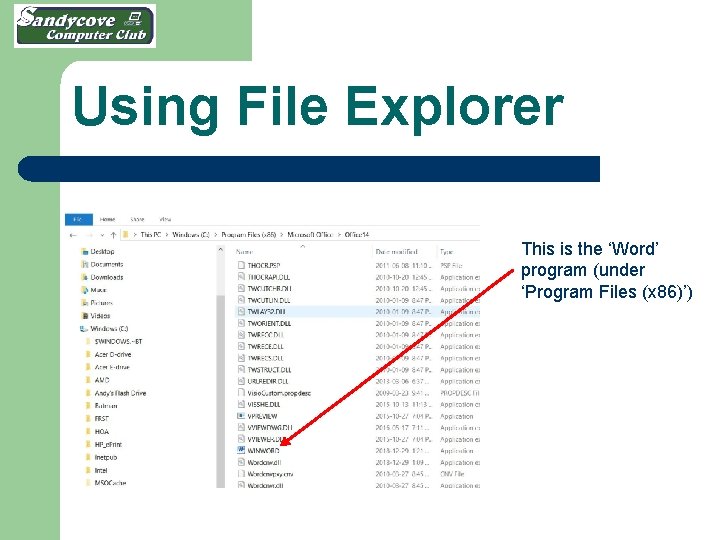Open the blue File tab
Screen dimensions: 720x540
pyautogui.click(x=79, y=219)
